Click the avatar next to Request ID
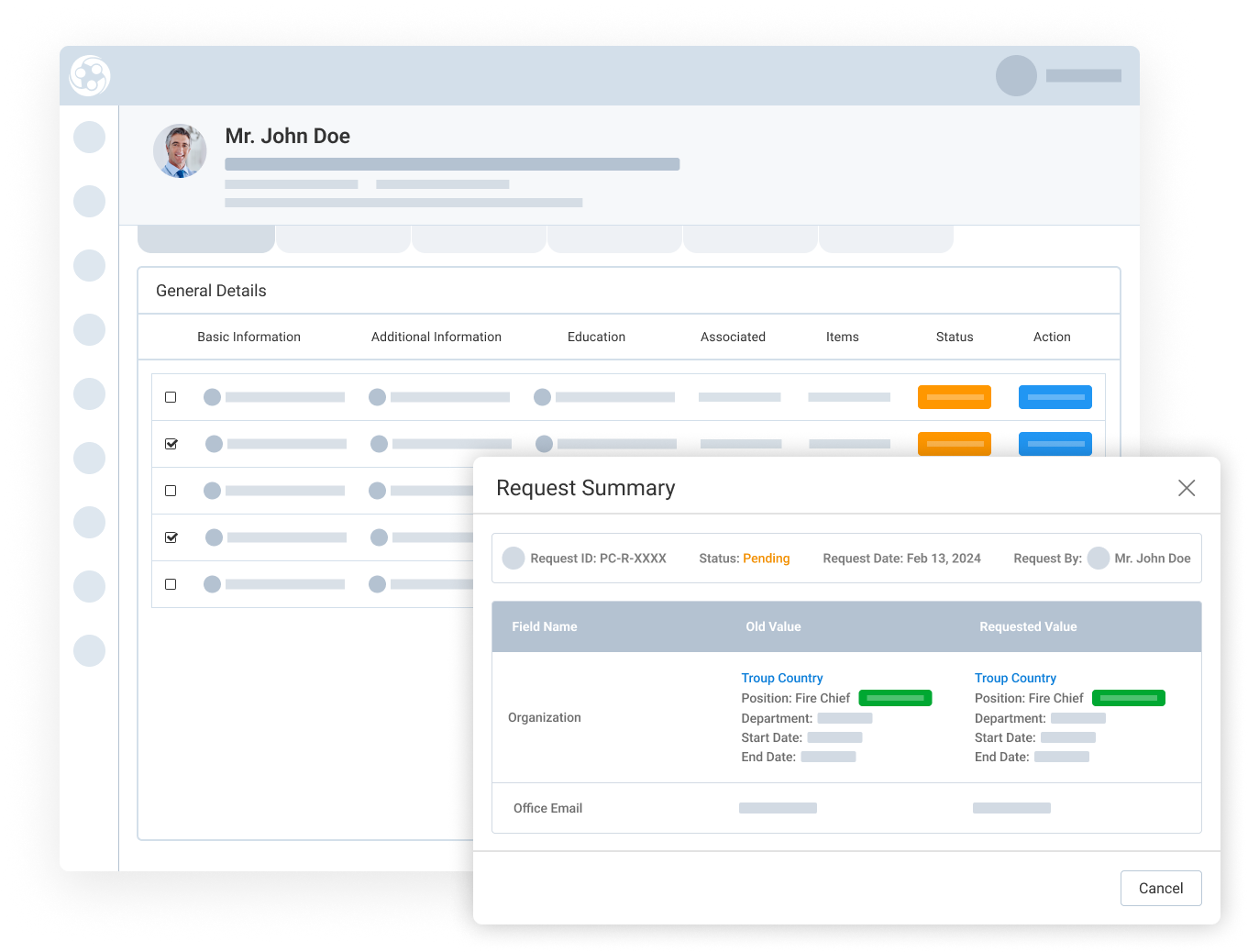This screenshot has height=952, width=1248. (x=514, y=559)
